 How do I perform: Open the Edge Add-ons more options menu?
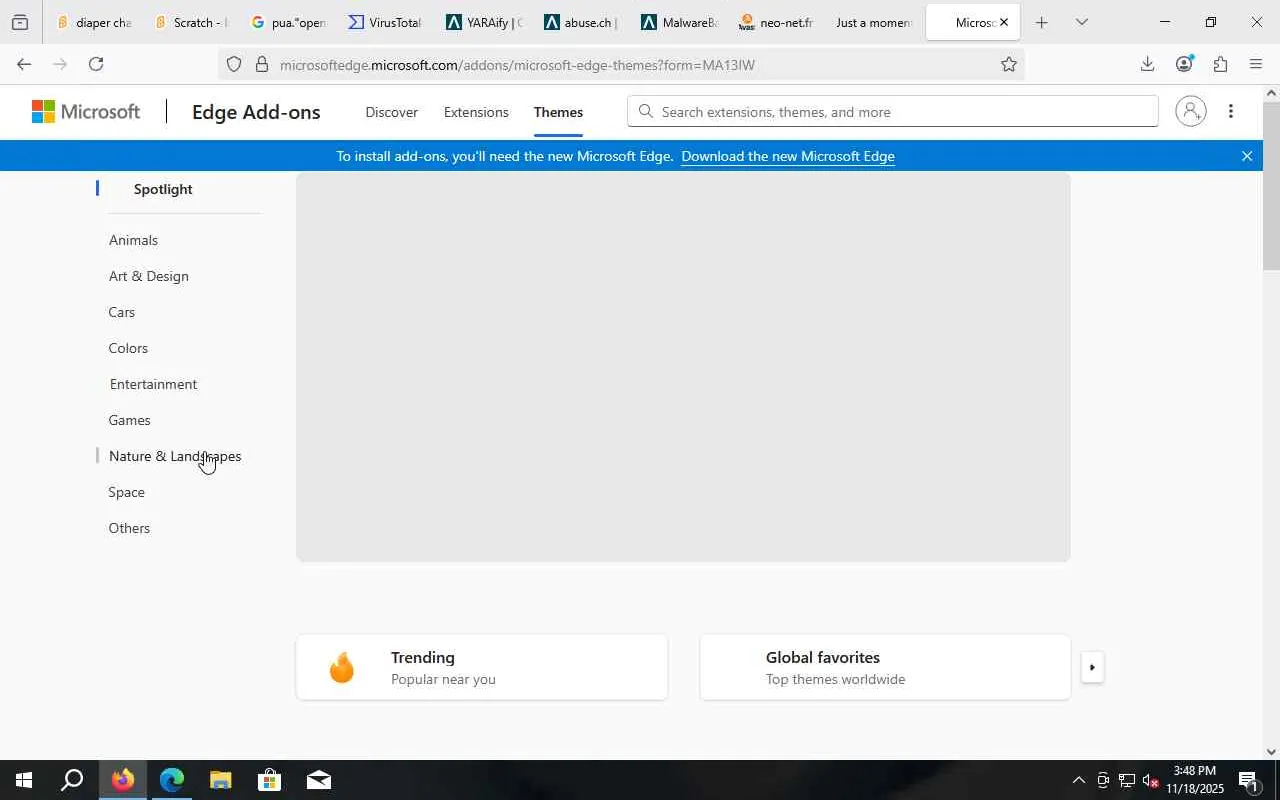[1231, 111]
